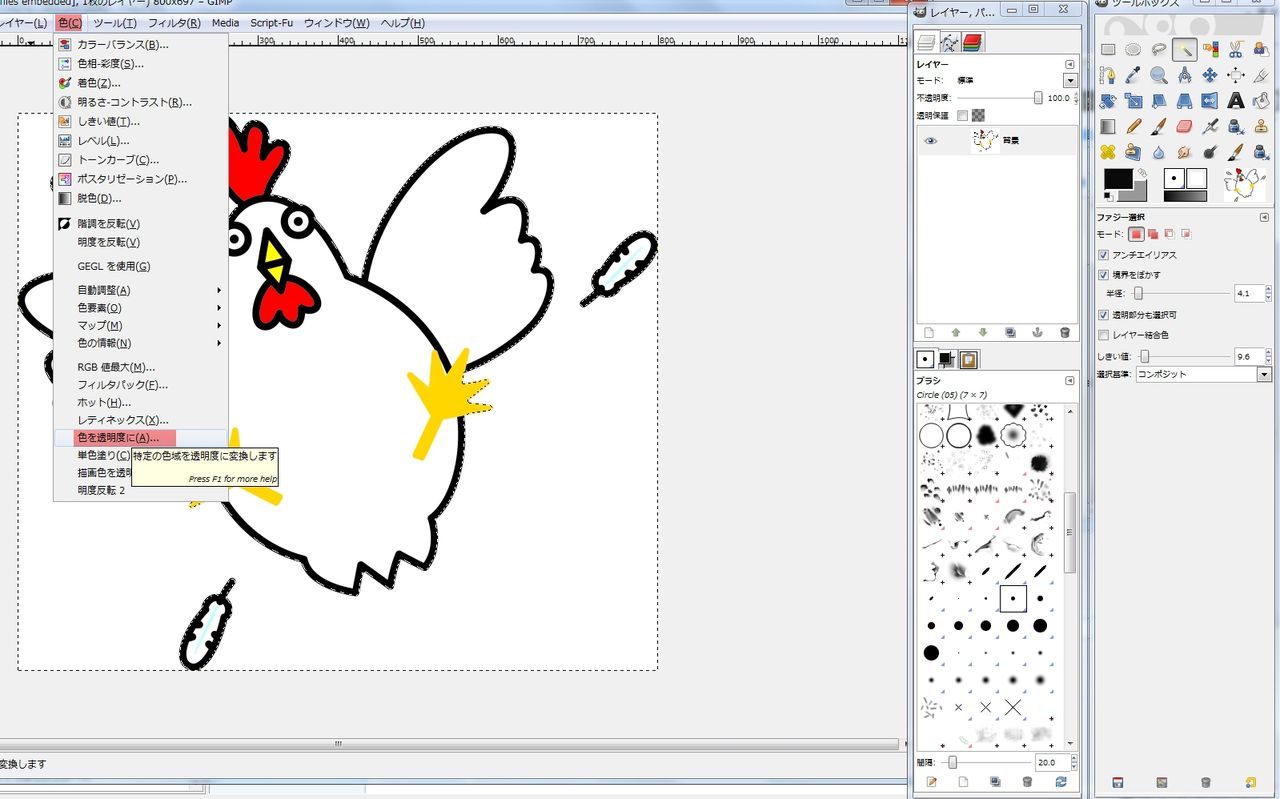Viewport: 1280px width, 799px height.
Task: Select the Scissors Select tool
Action: tap(1236, 49)
